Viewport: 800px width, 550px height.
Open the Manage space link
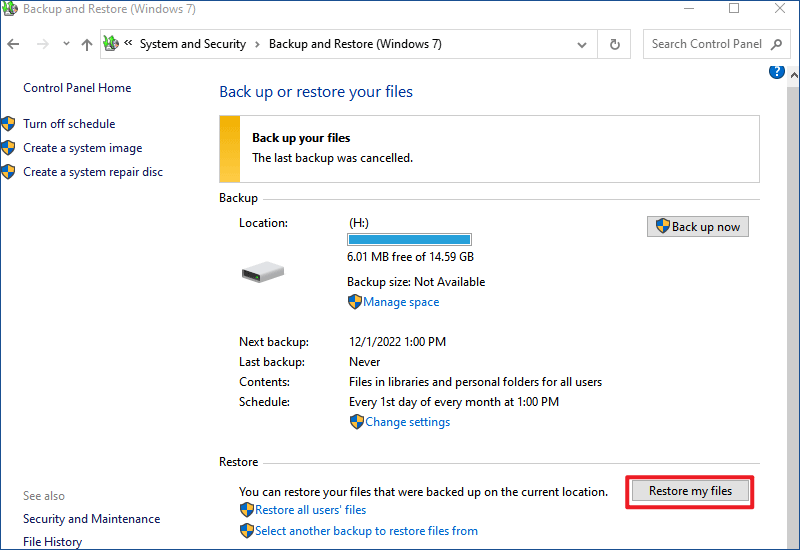tap(401, 302)
